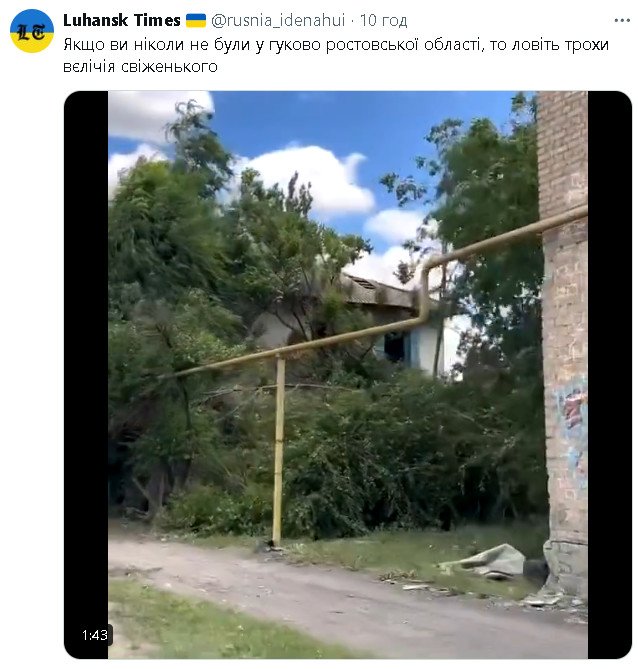Click the yellow gas pipe vertical post
Screen dimensions: 638x669
tap(278, 450)
